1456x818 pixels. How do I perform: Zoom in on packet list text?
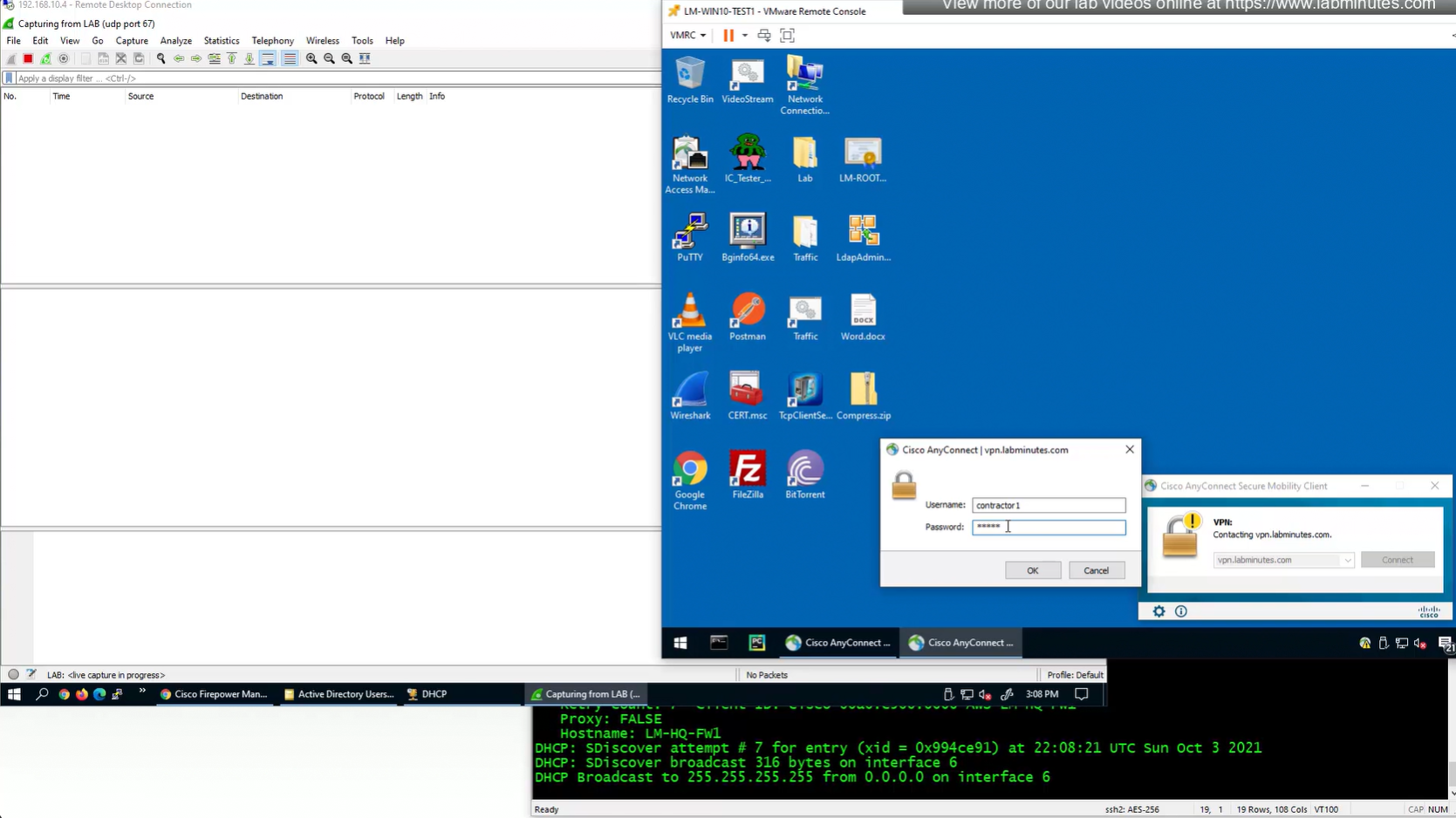coord(311,58)
